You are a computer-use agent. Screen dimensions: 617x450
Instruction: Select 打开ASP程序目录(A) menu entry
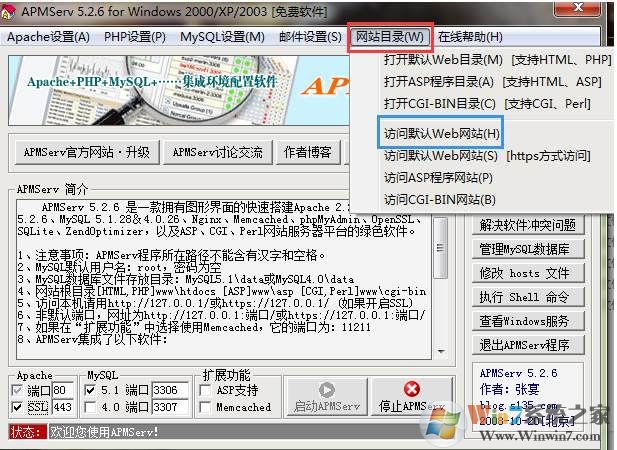pyautogui.click(x=493, y=82)
